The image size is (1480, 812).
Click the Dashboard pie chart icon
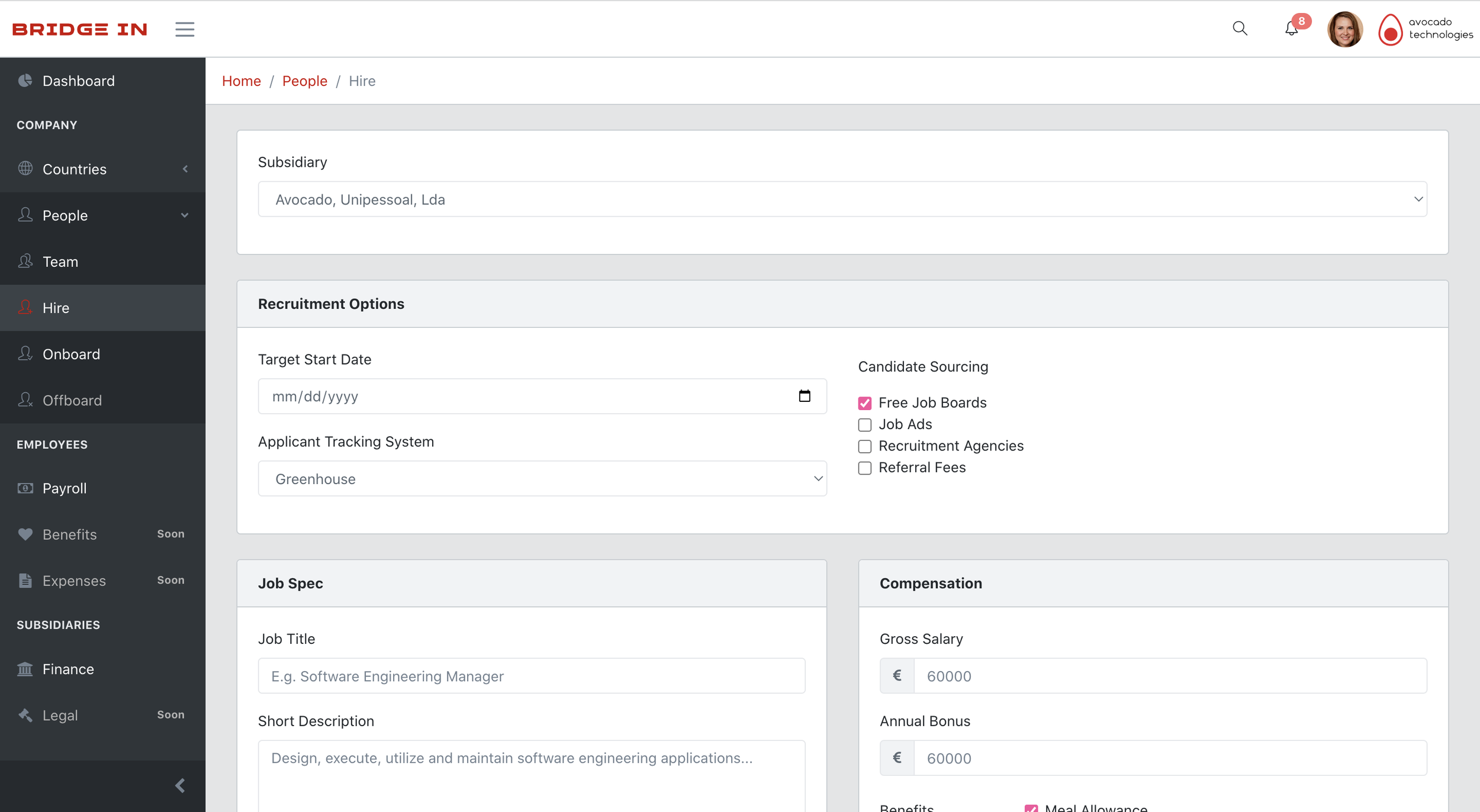[25, 80]
